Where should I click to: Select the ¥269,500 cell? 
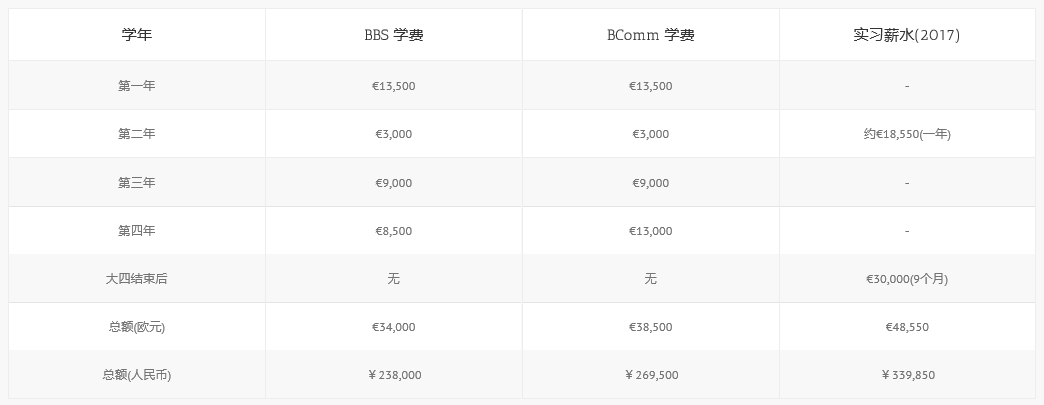[x=651, y=375]
